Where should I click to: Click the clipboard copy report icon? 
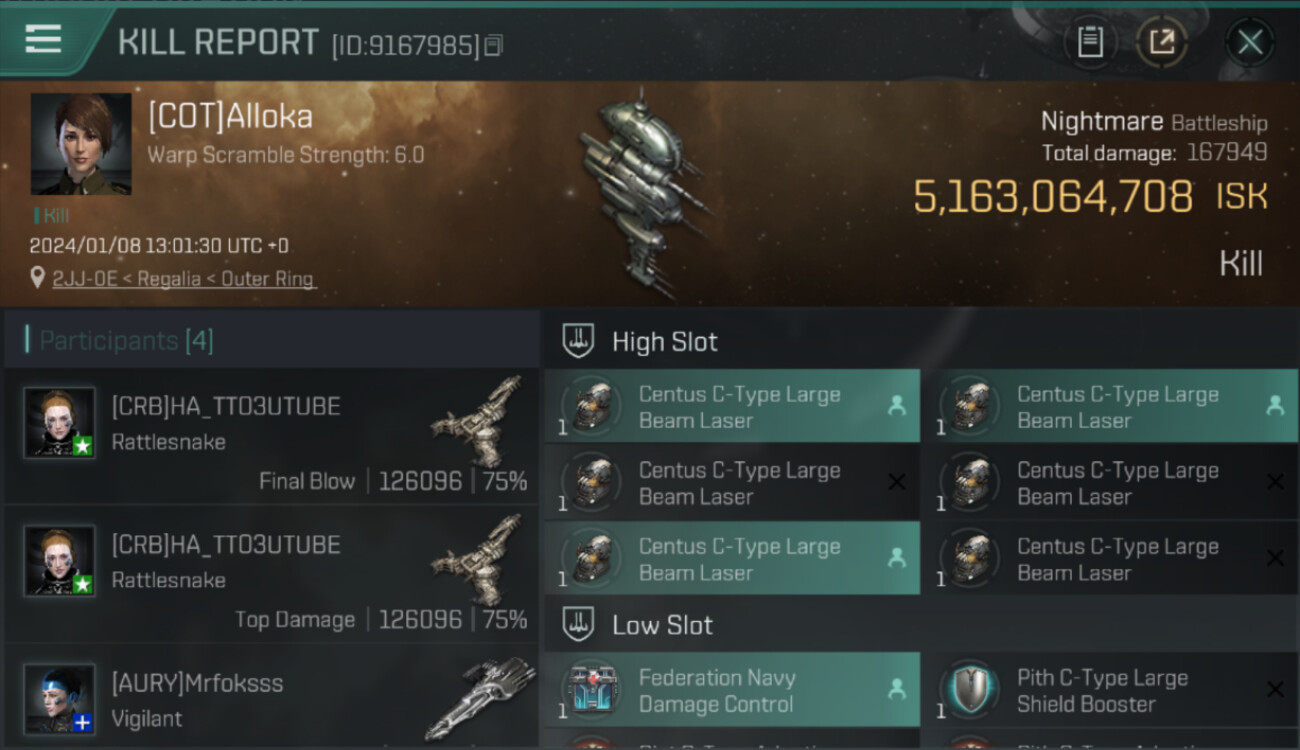point(1090,42)
